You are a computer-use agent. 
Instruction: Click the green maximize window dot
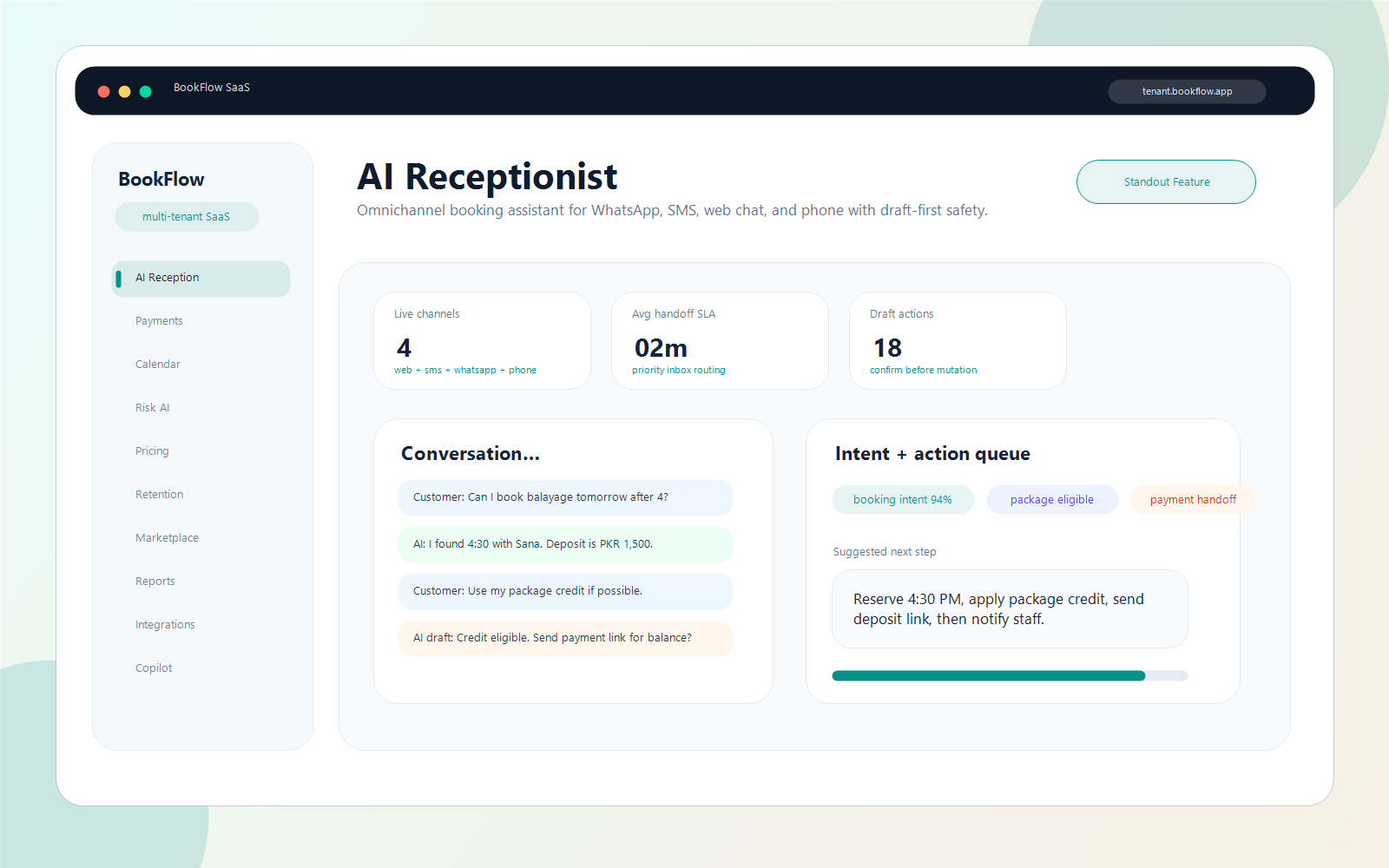point(145,91)
